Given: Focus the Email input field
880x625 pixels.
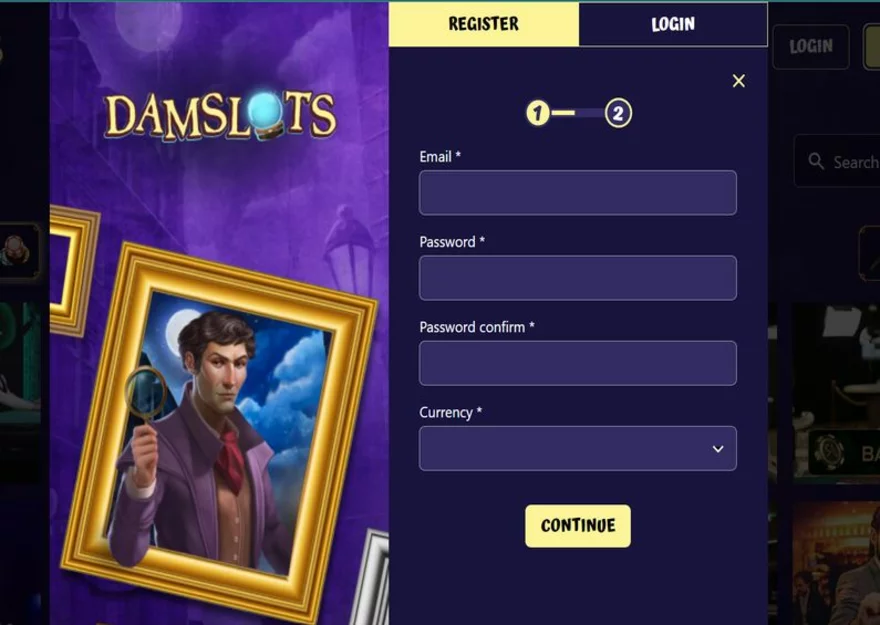Looking at the screenshot, I should (578, 192).
